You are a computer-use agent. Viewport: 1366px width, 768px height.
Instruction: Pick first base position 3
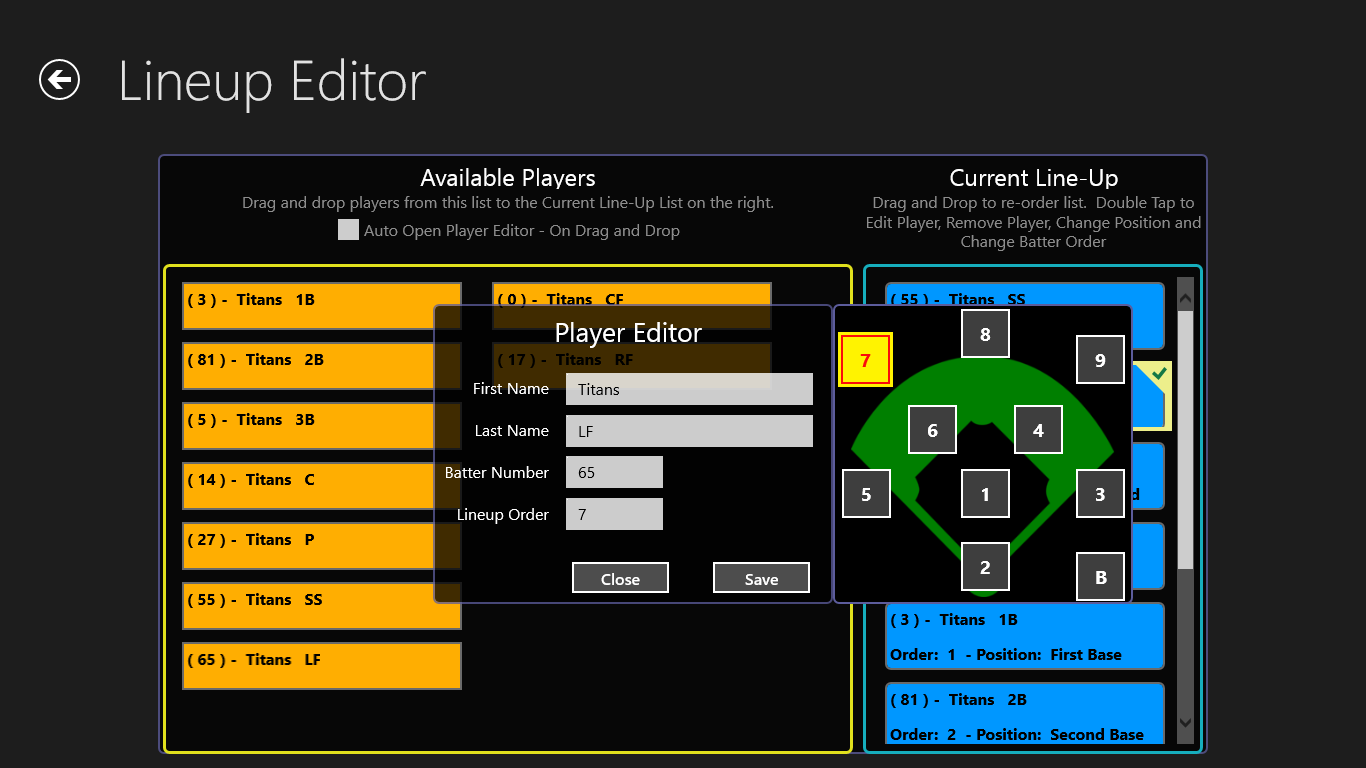(x=1100, y=494)
